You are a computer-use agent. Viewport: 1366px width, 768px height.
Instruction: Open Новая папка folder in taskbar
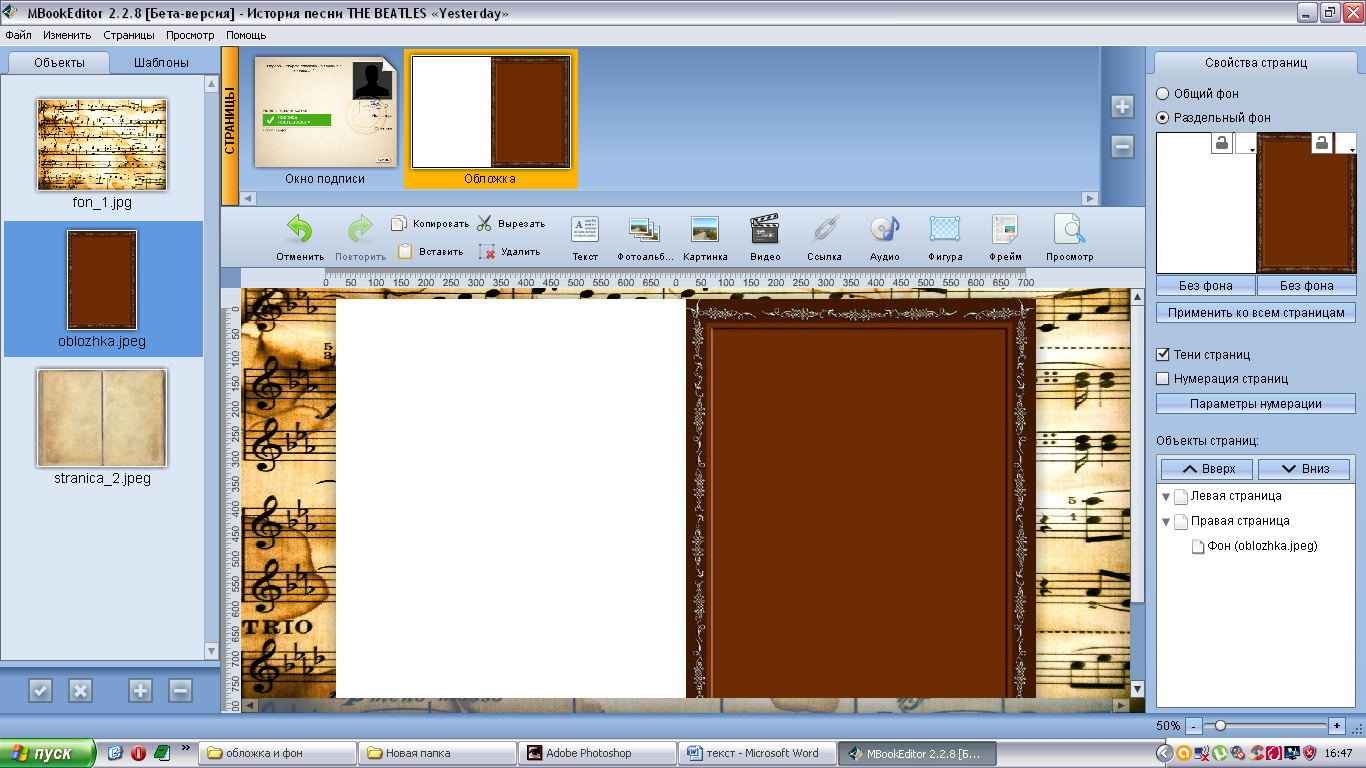point(437,753)
